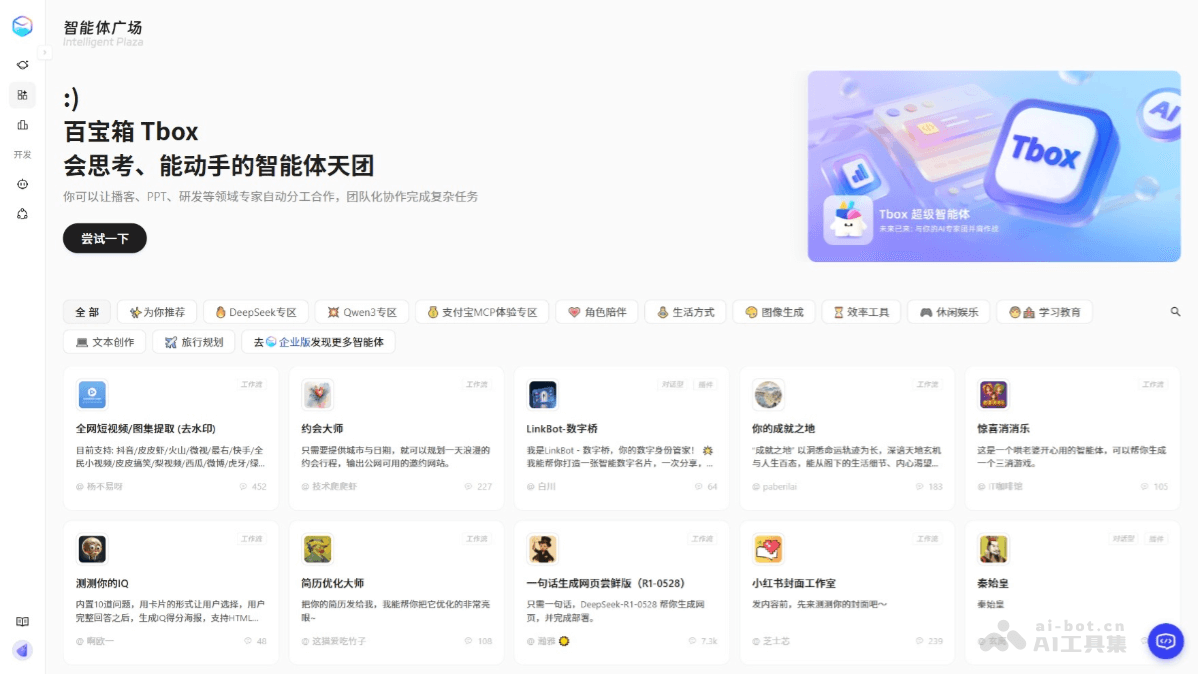This screenshot has height=675, width=1200.
Task: Open the 约会大师 agent card thumbnail
Action: tap(318, 394)
